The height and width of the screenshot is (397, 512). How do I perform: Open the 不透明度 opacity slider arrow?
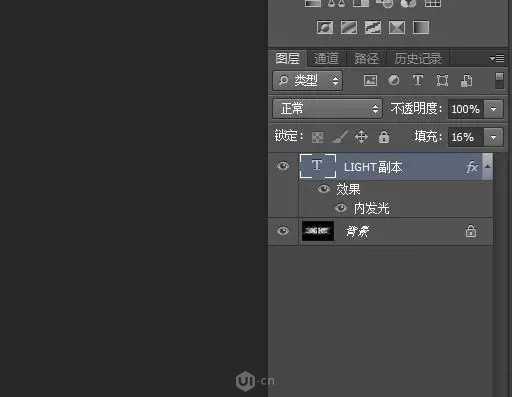coord(494,109)
